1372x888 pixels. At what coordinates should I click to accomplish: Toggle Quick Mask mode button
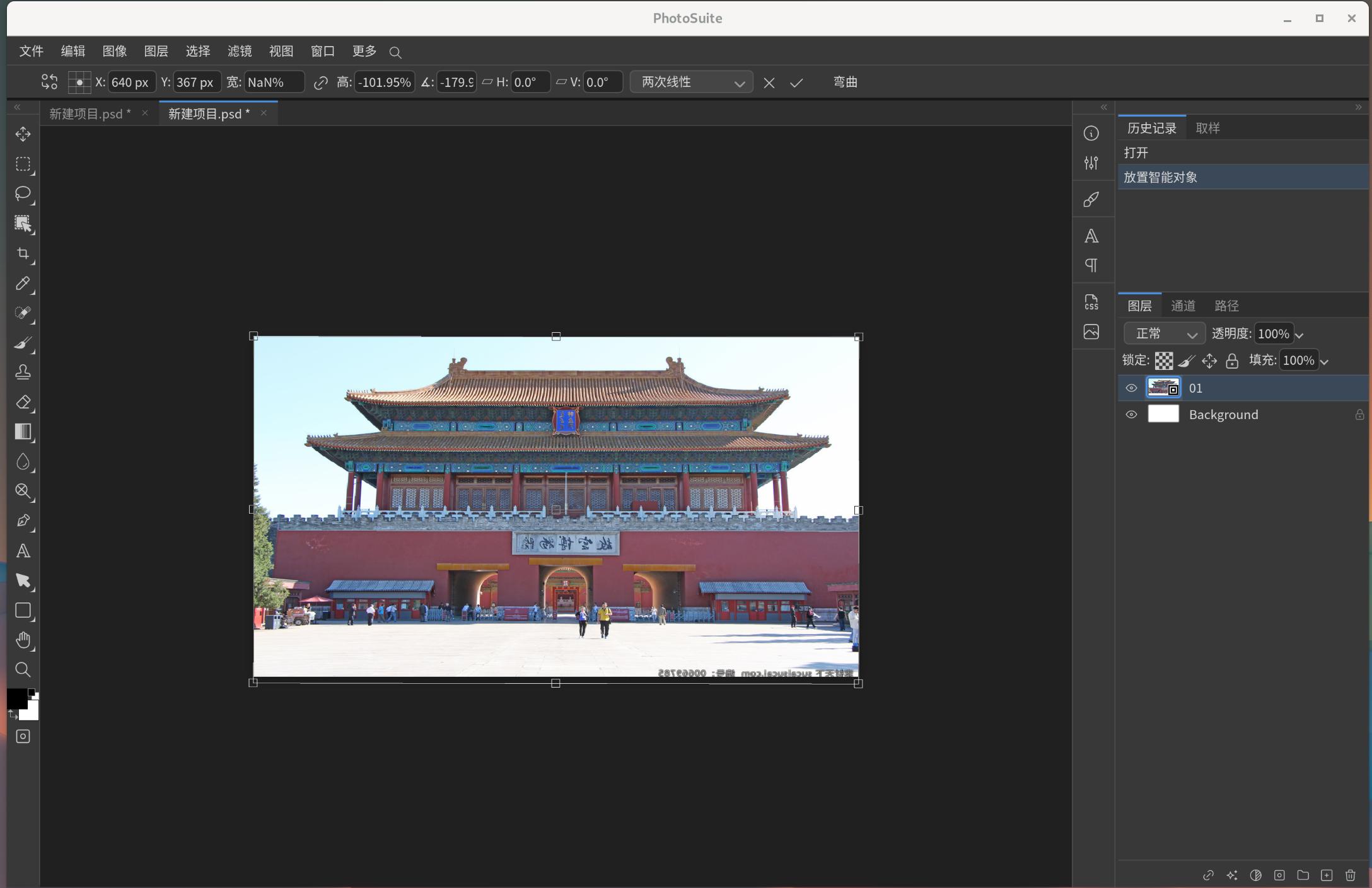[23, 737]
